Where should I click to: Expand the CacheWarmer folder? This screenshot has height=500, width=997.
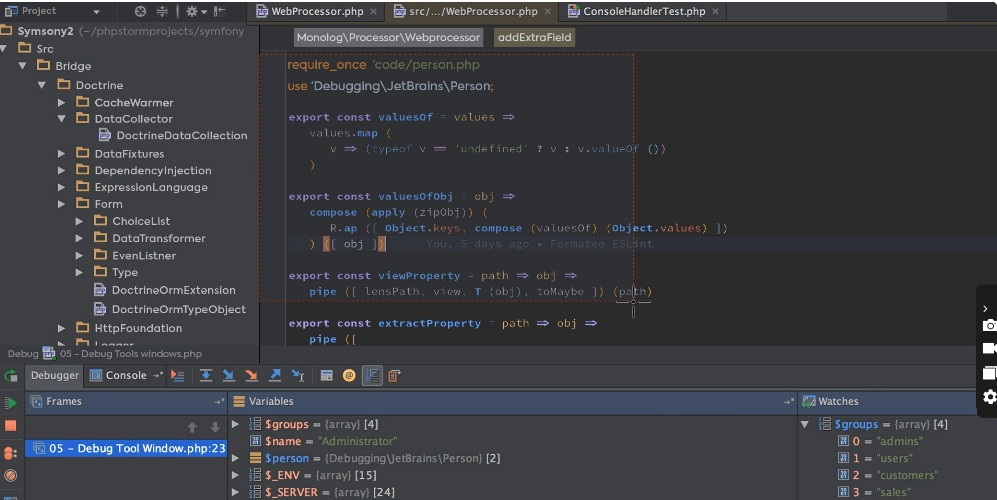click(x=61, y=102)
